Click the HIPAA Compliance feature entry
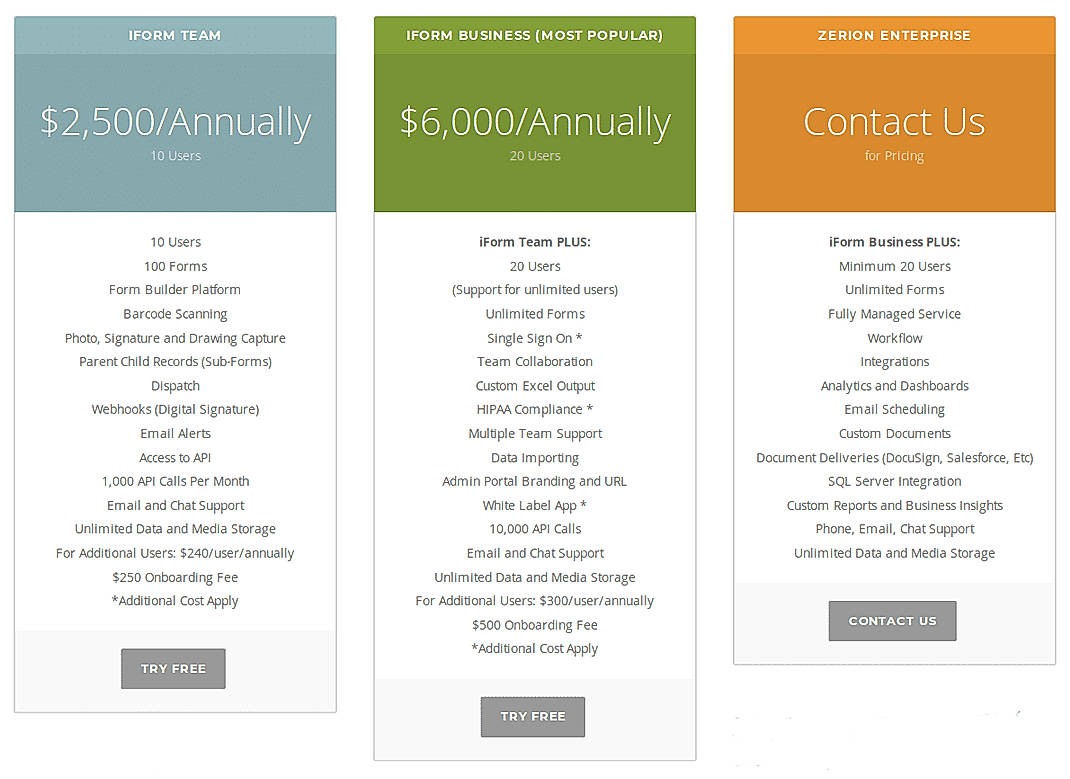The height and width of the screenshot is (779, 1070). click(x=534, y=409)
